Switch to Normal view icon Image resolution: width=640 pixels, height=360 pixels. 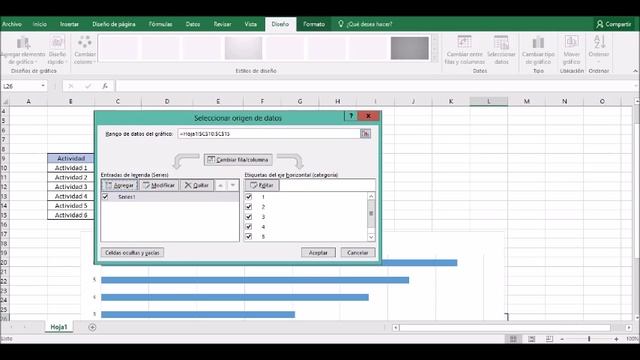point(513,339)
